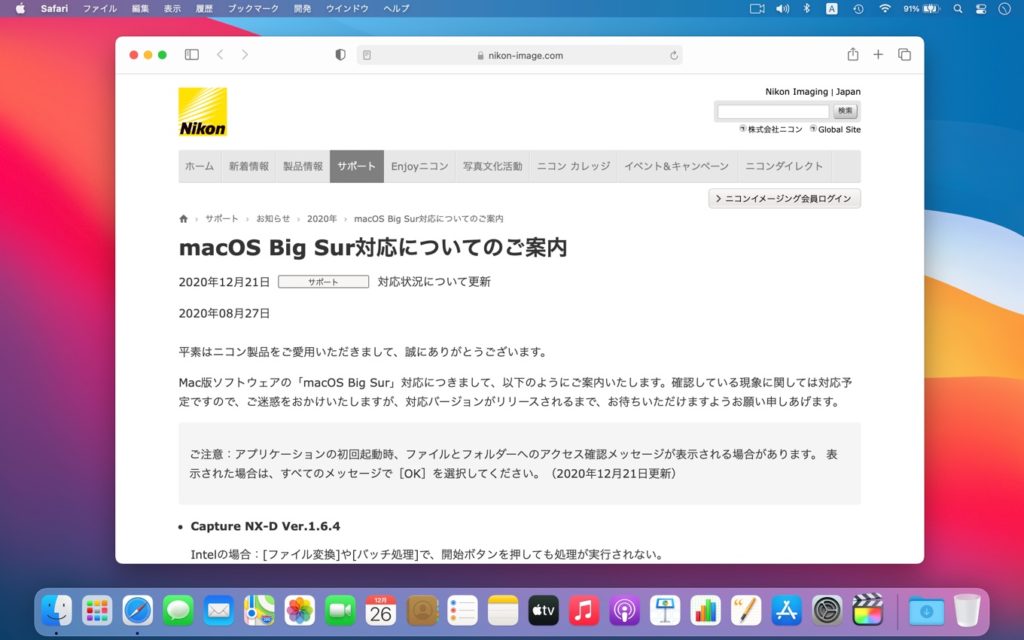Viewport: 1024px width, 640px height.
Task: Toggle the Safari sidebar
Action: (190, 55)
